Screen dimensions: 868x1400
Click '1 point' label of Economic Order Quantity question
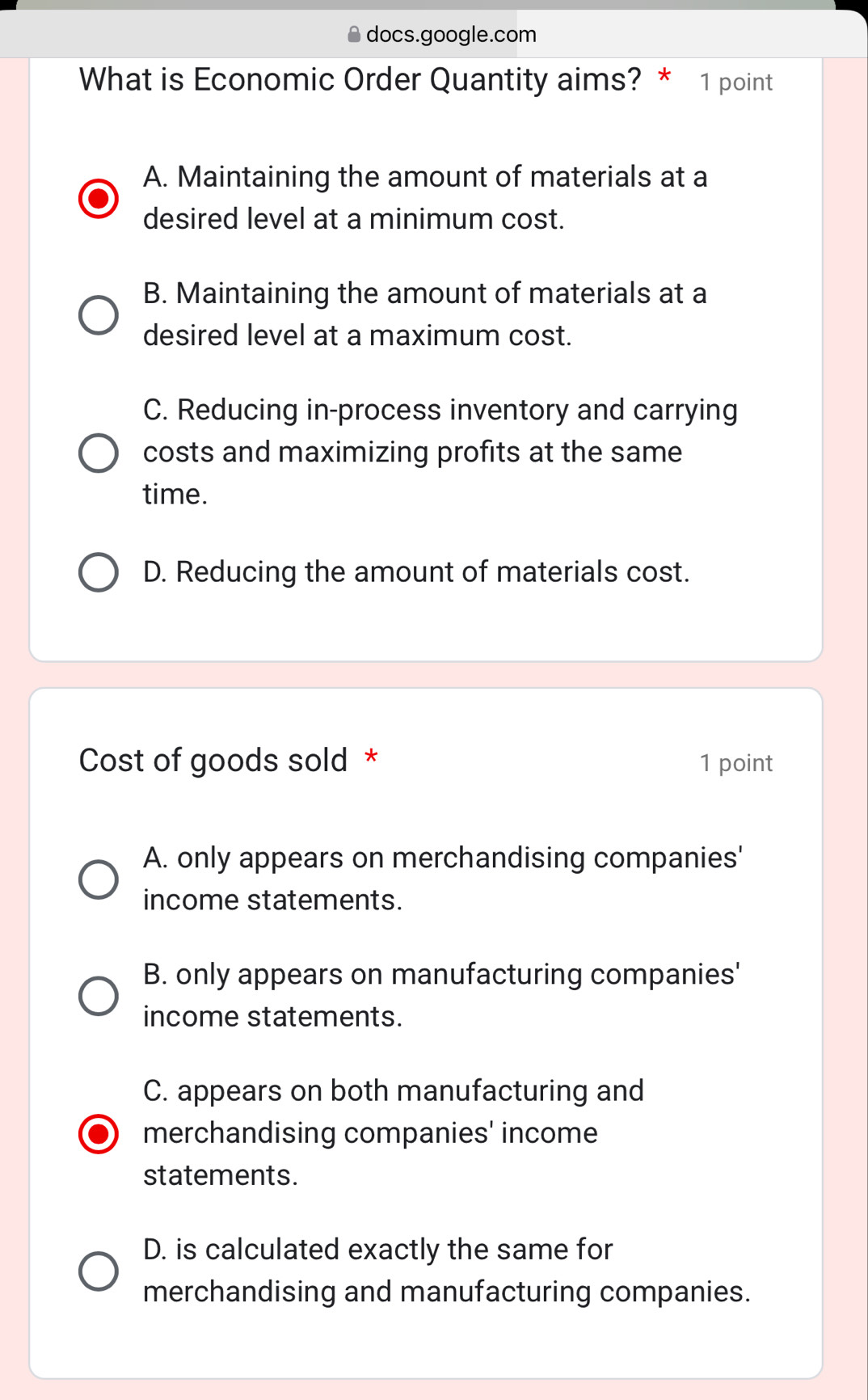tap(736, 82)
